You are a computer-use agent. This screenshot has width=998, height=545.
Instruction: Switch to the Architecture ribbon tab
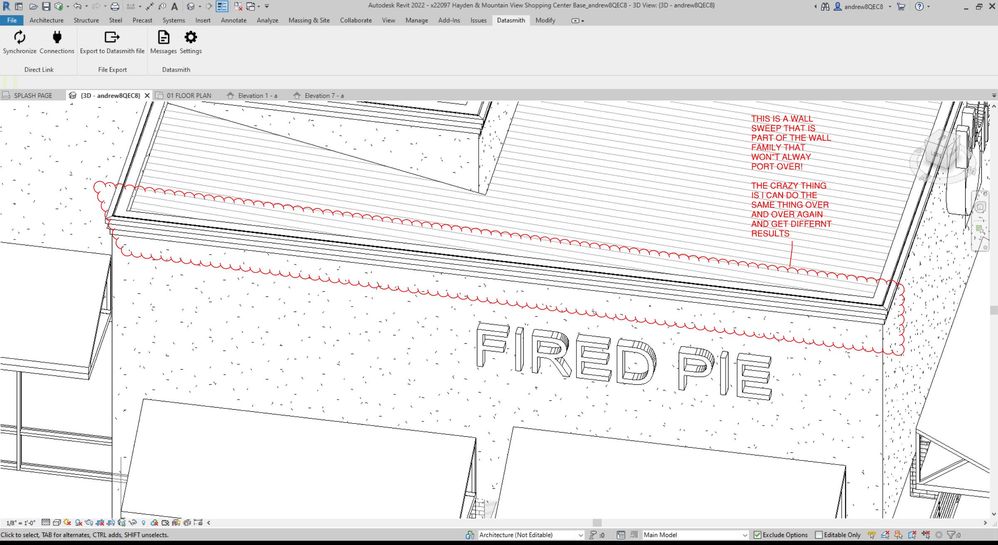[46, 20]
